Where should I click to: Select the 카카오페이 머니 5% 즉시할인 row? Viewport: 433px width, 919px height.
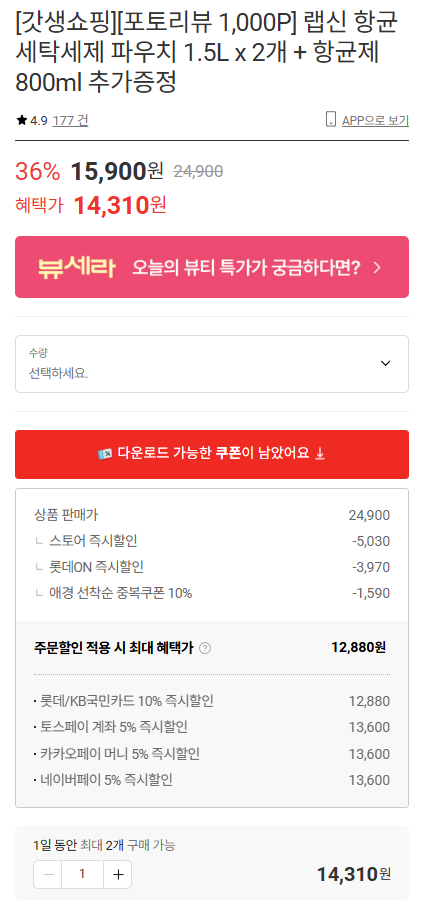(212, 754)
